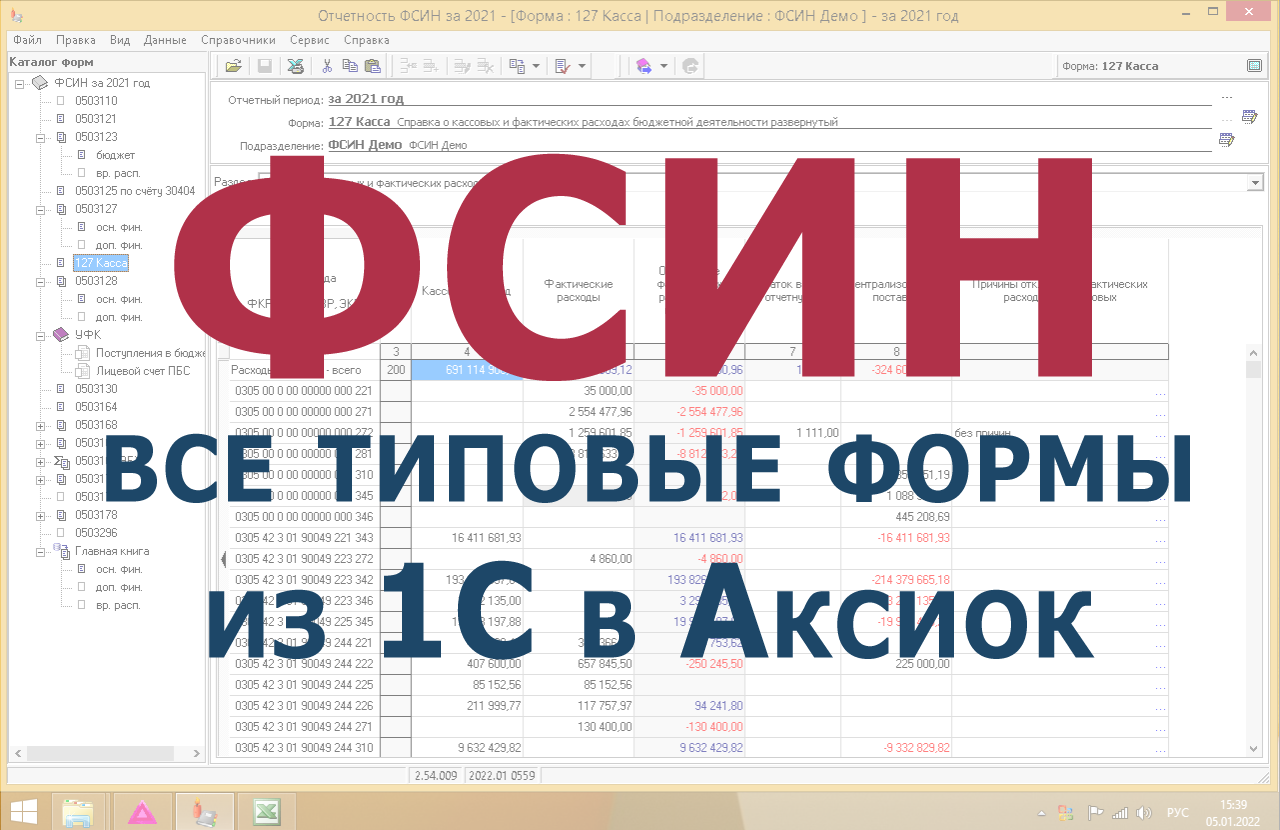Click the teal window icon beside Форма: 127 Касса
Image resolution: width=1280 pixels, height=830 pixels.
[1254, 66]
